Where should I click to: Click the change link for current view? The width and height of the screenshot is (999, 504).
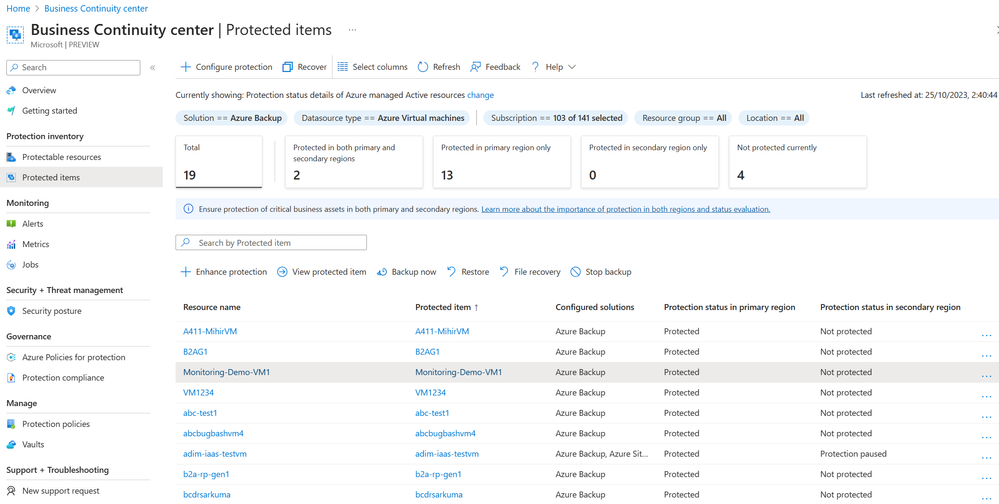(x=480, y=95)
